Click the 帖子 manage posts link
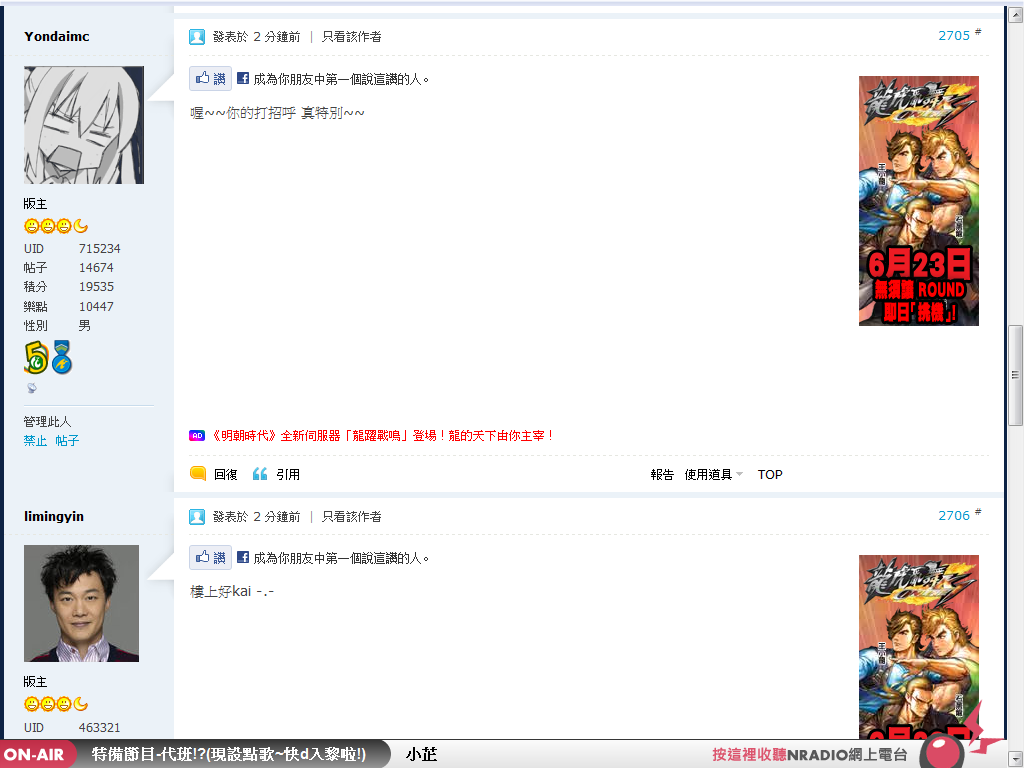The width and height of the screenshot is (1024, 768). click(x=67, y=441)
